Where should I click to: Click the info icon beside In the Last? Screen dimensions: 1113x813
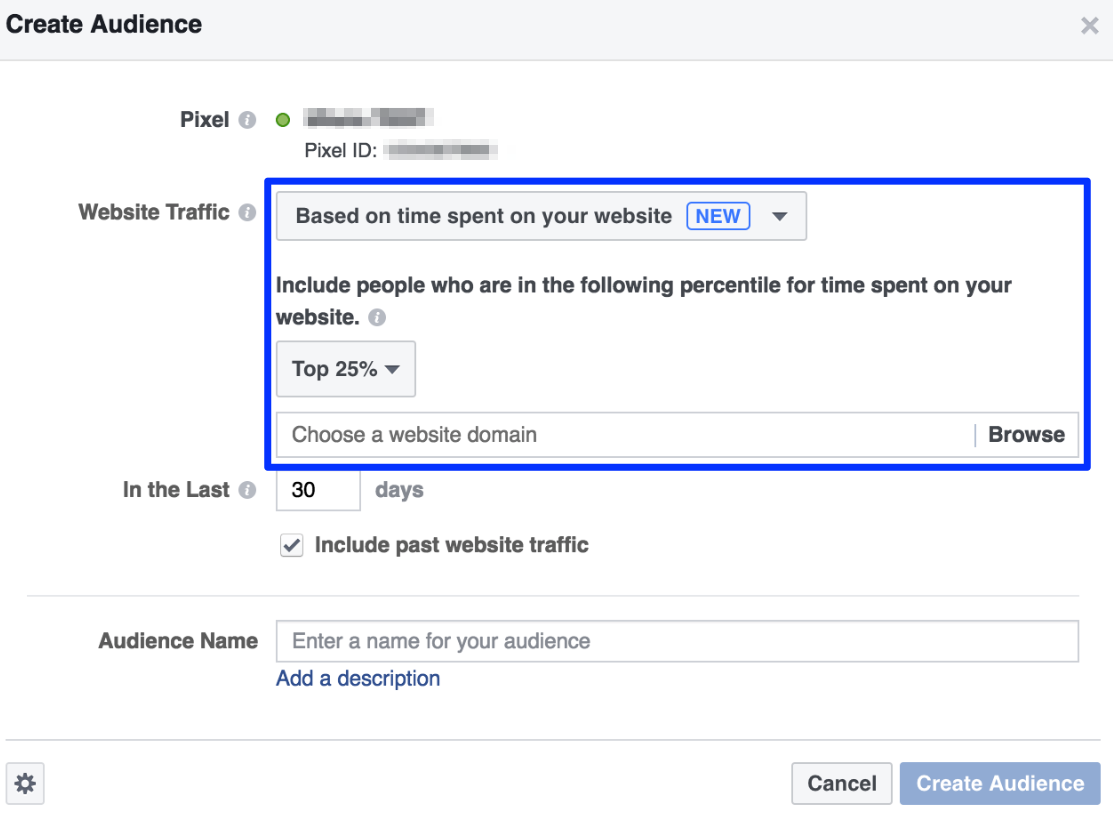pyautogui.click(x=247, y=490)
